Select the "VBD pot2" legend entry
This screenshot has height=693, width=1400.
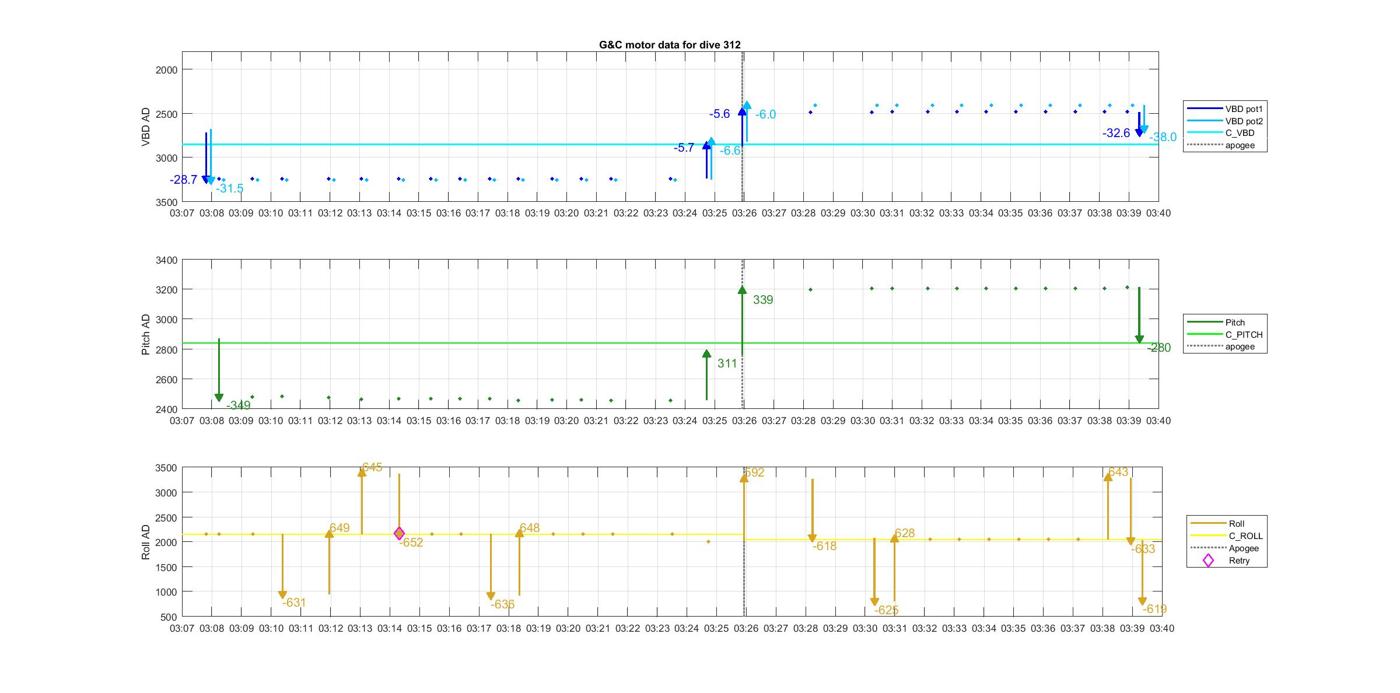[1224, 120]
